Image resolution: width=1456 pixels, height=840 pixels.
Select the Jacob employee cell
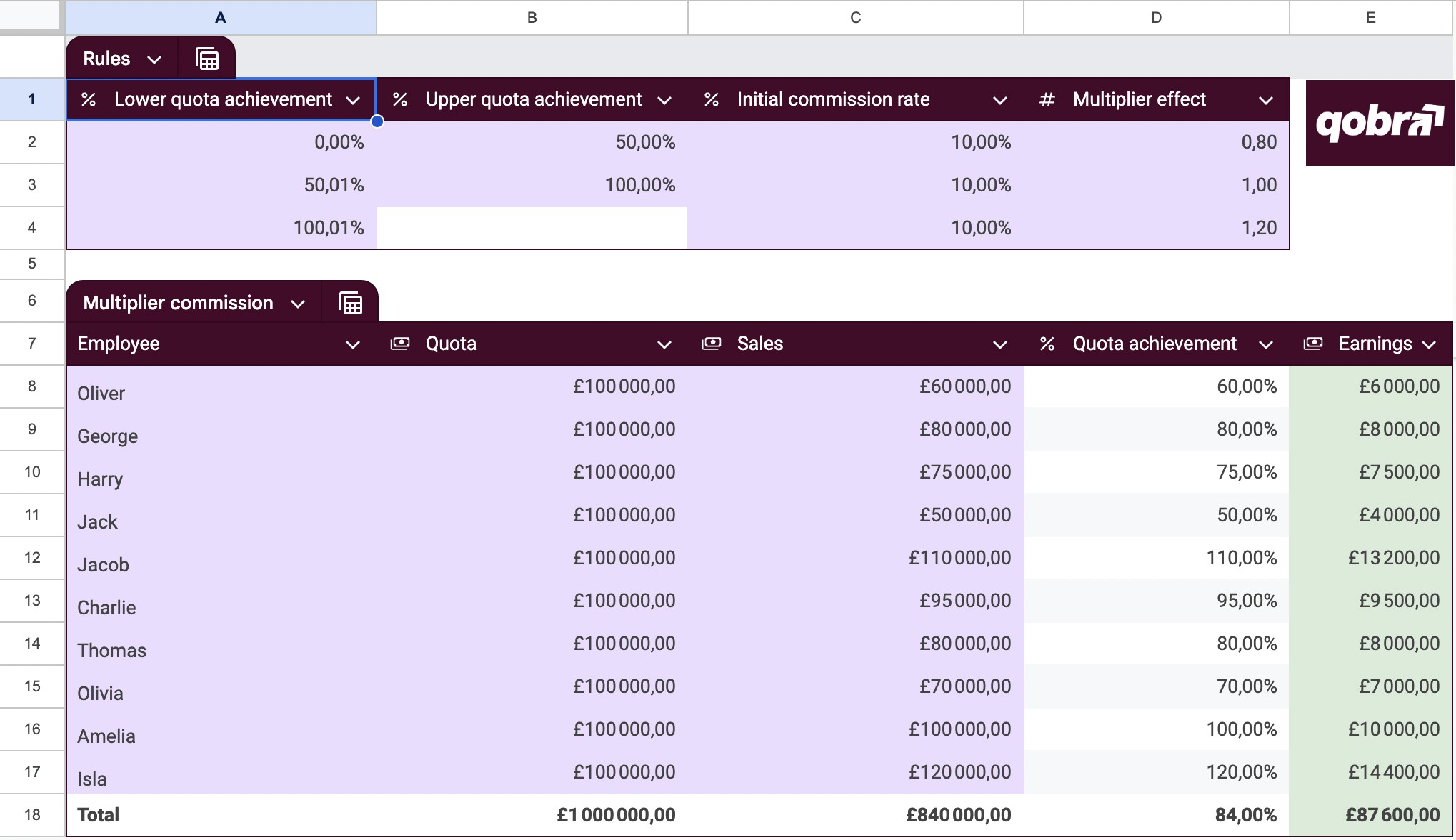click(221, 558)
